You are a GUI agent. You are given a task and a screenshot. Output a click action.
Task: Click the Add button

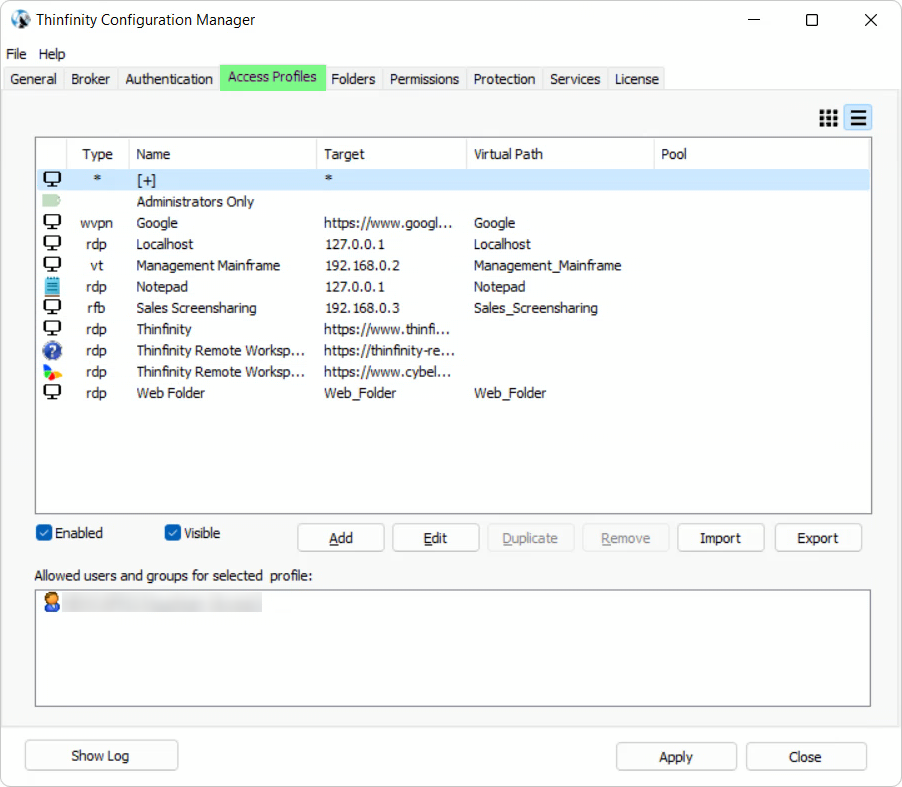[x=341, y=538]
